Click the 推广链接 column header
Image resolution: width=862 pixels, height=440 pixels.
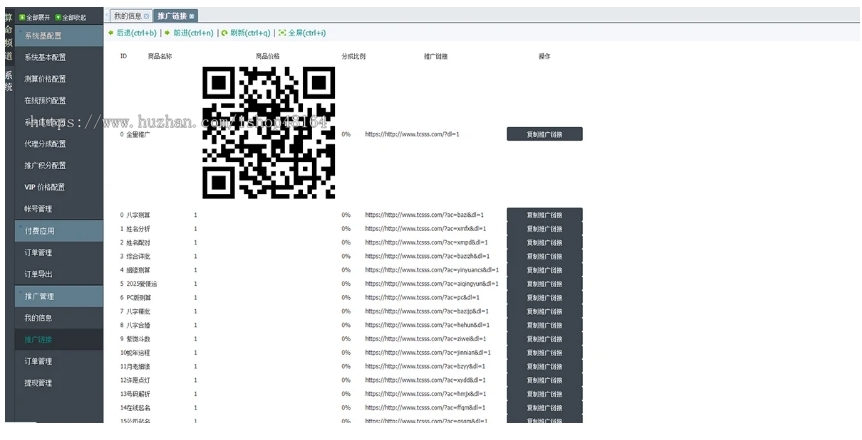[436, 56]
